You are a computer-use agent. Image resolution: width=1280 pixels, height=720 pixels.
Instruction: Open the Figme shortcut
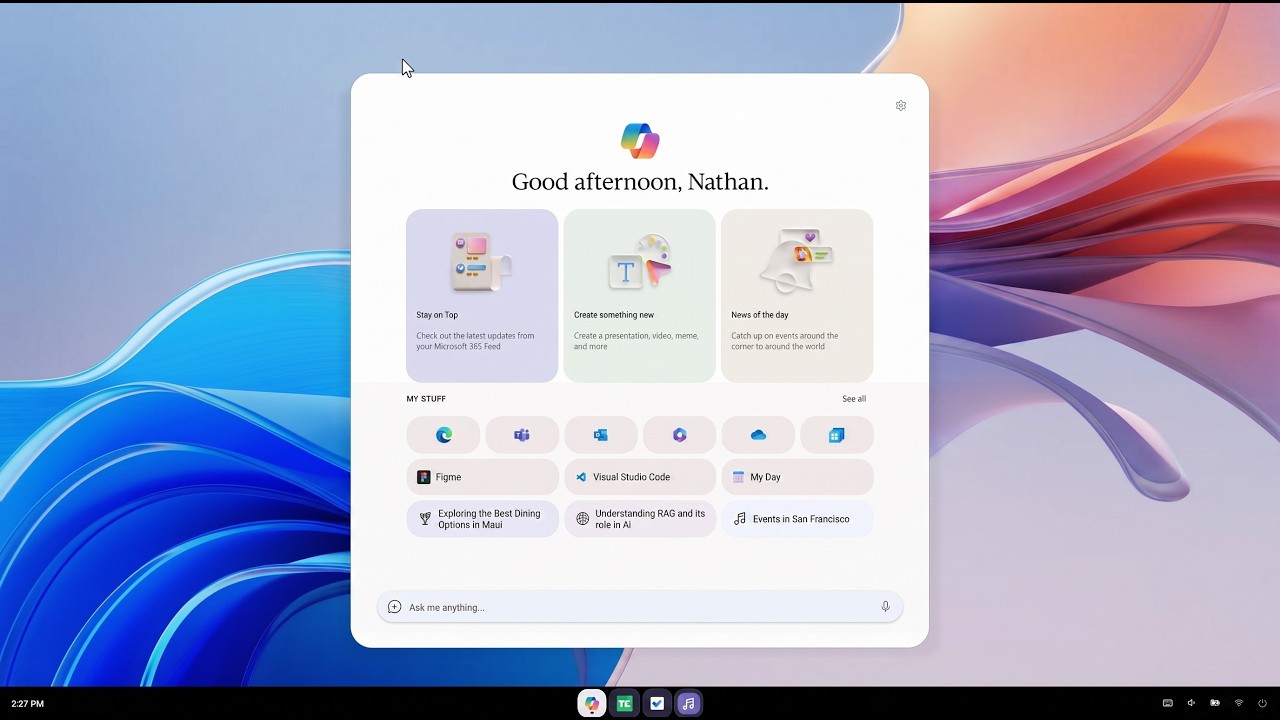pos(482,477)
